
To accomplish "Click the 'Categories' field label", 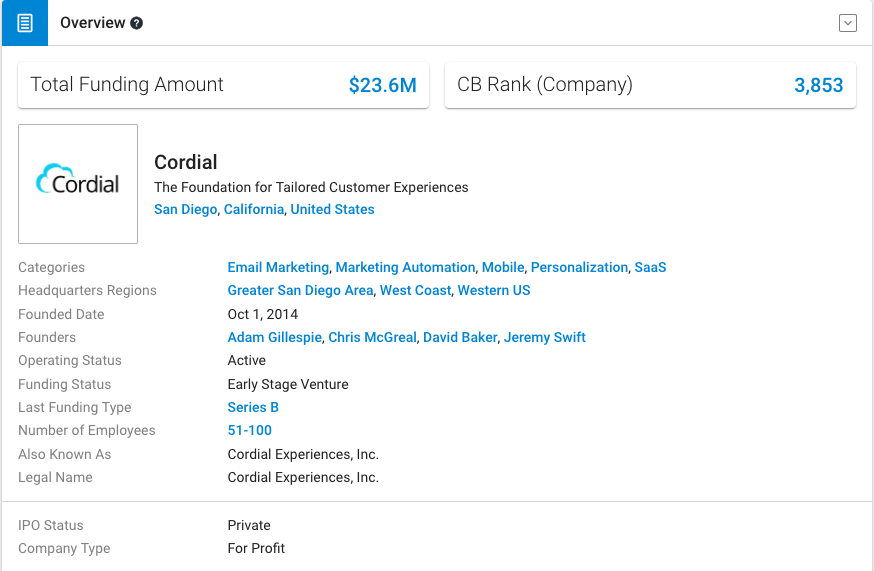I will (x=51, y=268).
